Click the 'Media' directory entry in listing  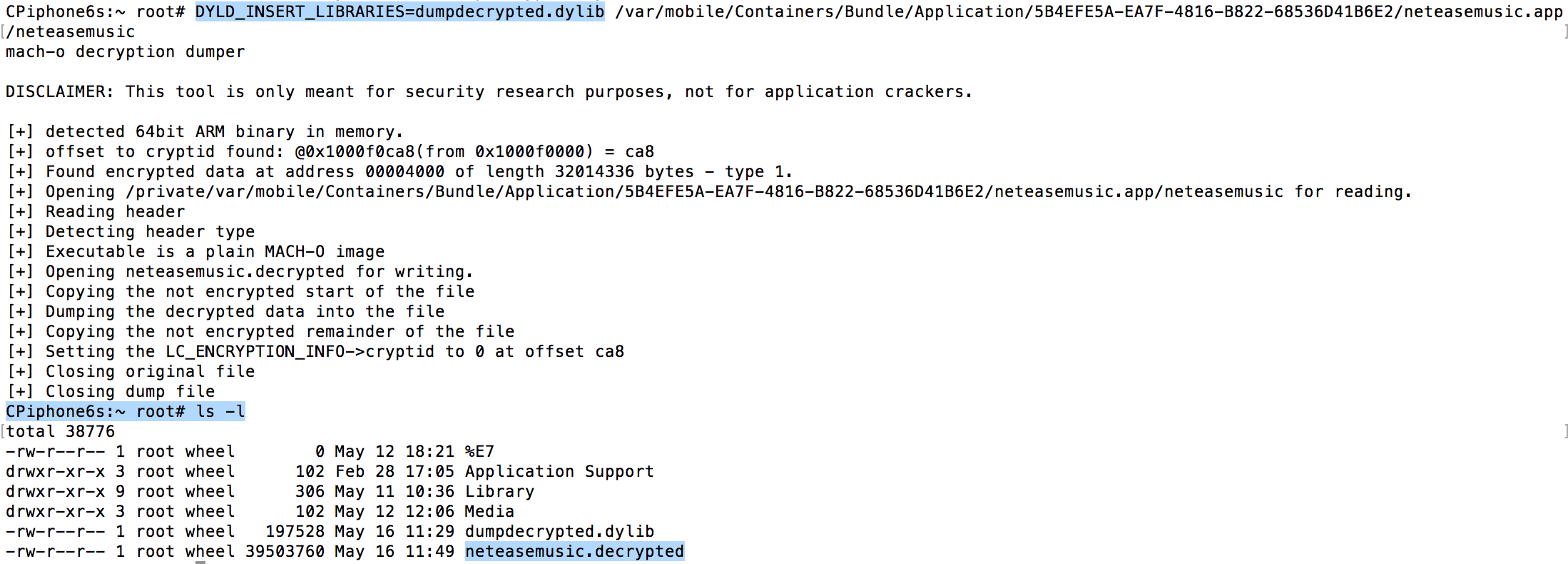click(489, 512)
